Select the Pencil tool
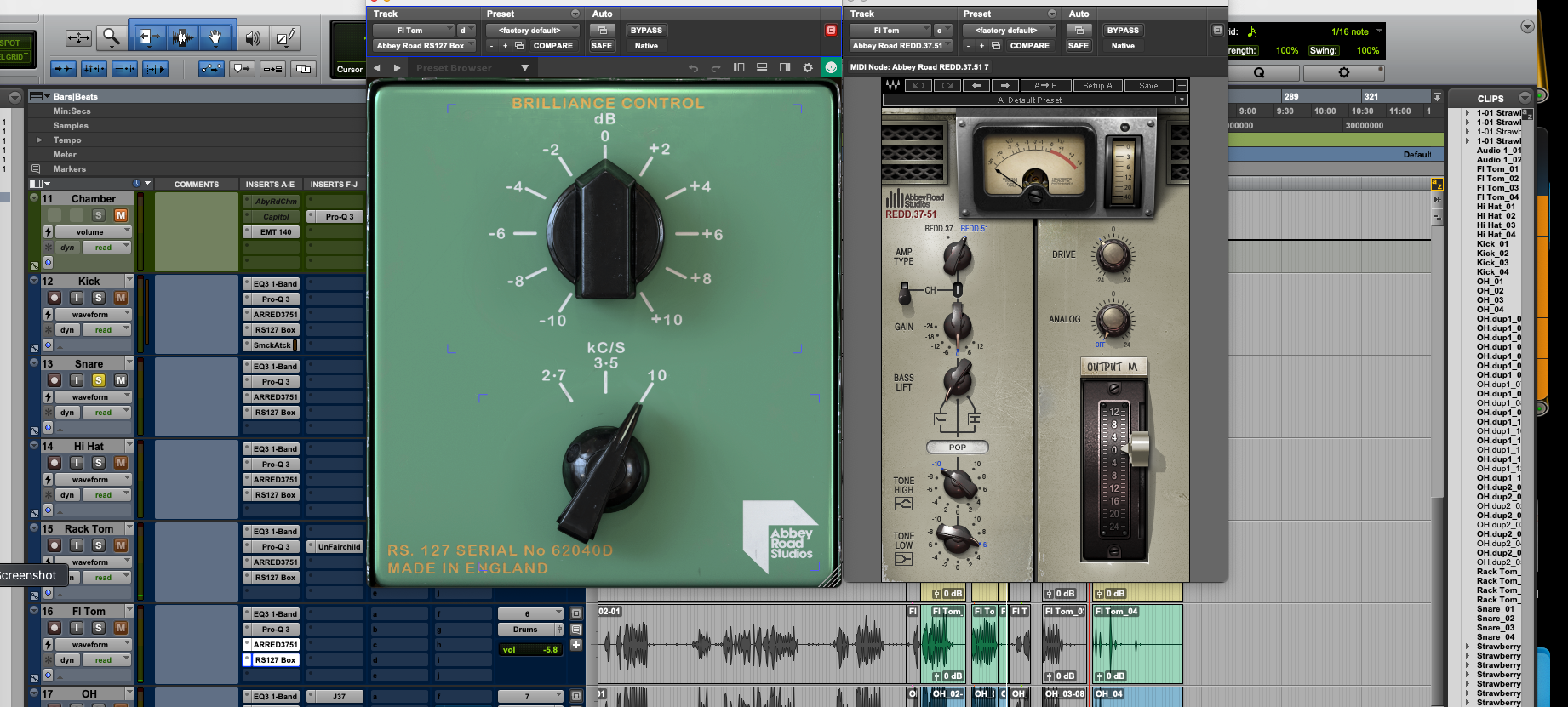Screen dimensions: 1568x707 pos(285,37)
